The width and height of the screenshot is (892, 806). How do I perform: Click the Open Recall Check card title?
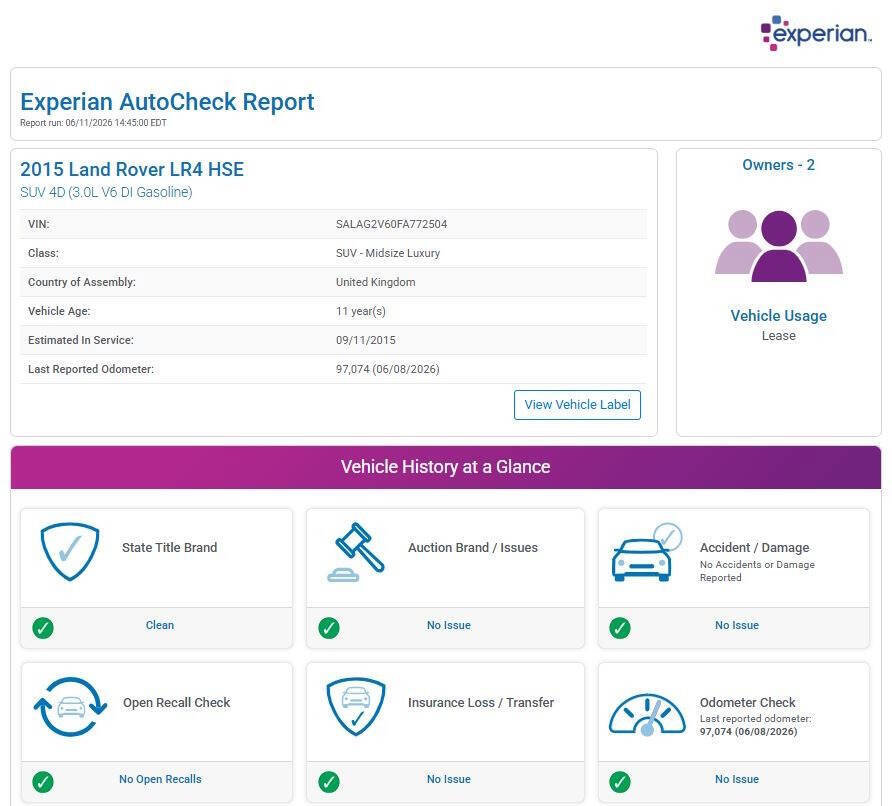[177, 702]
